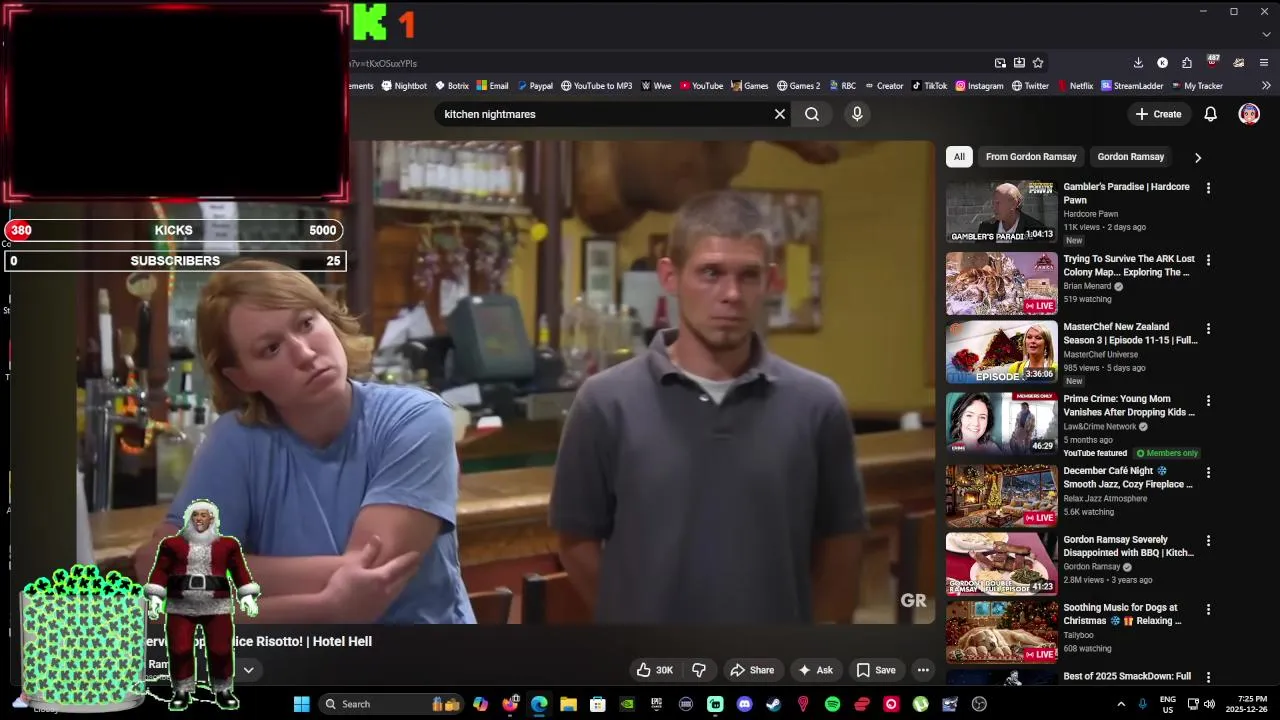The width and height of the screenshot is (1280, 720).
Task: Click the YouTube search magnifier button
Action: tap(812, 114)
